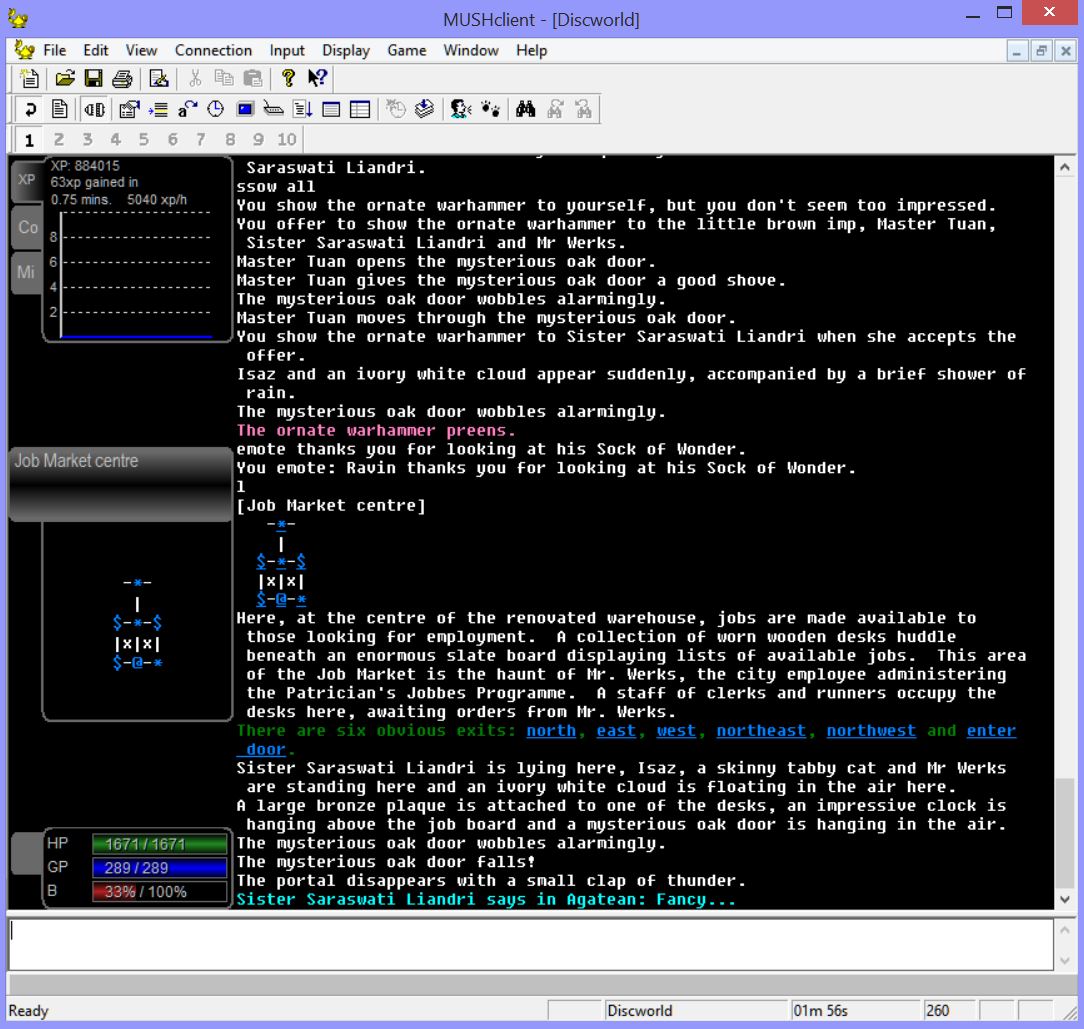
Task: Toggle trace with the paw prints icon
Action: coord(490,109)
